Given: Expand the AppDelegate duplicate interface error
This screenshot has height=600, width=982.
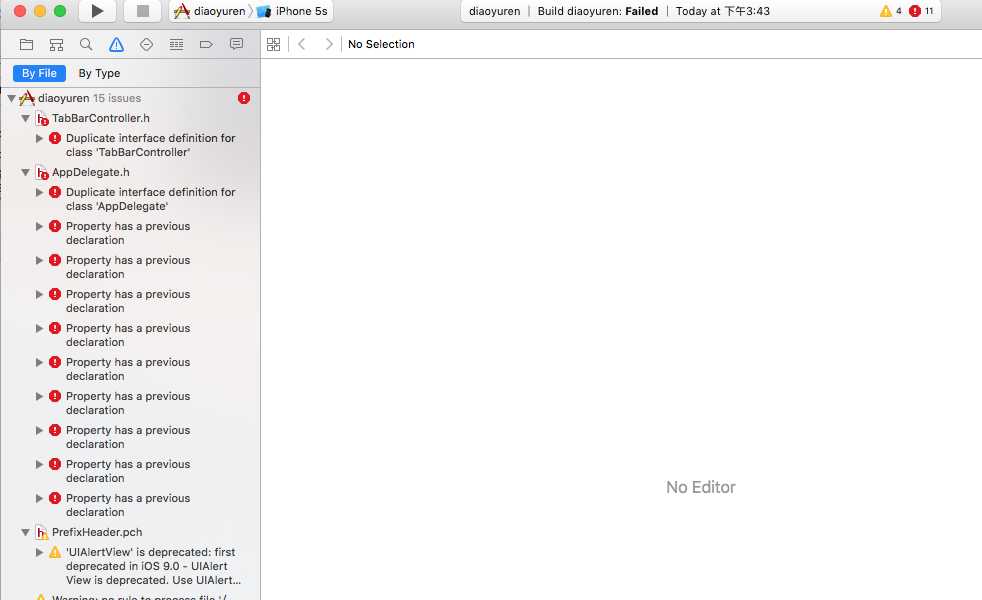Looking at the screenshot, I should [x=39, y=192].
